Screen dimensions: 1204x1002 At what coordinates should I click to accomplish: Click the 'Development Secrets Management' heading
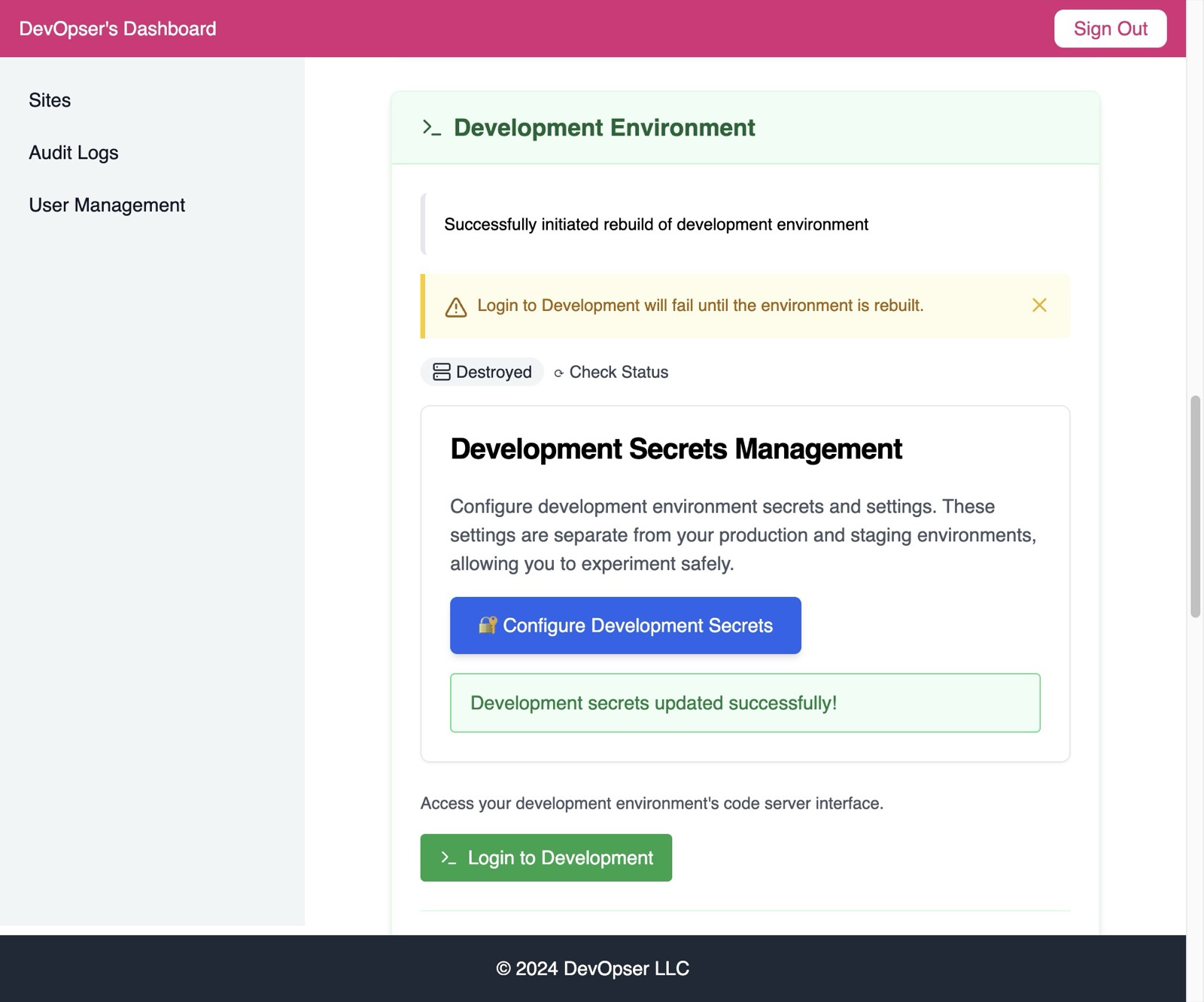coord(676,449)
